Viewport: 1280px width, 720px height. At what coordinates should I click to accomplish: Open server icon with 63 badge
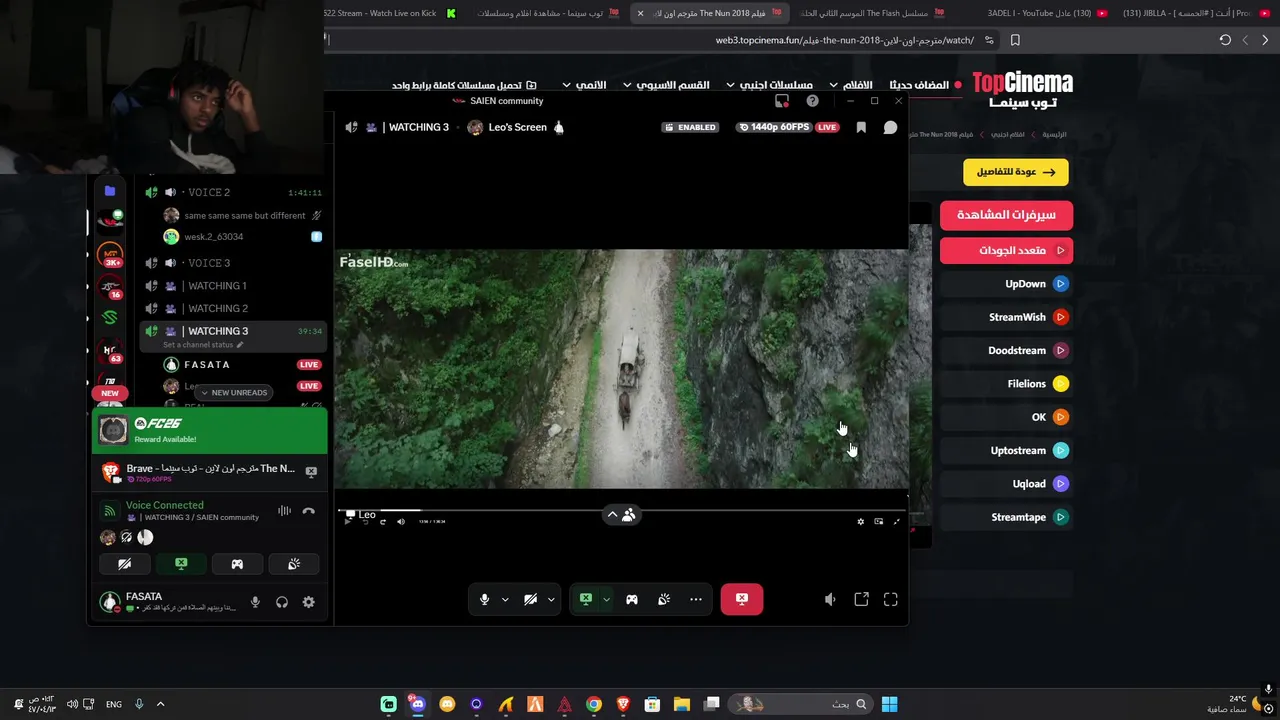(110, 351)
